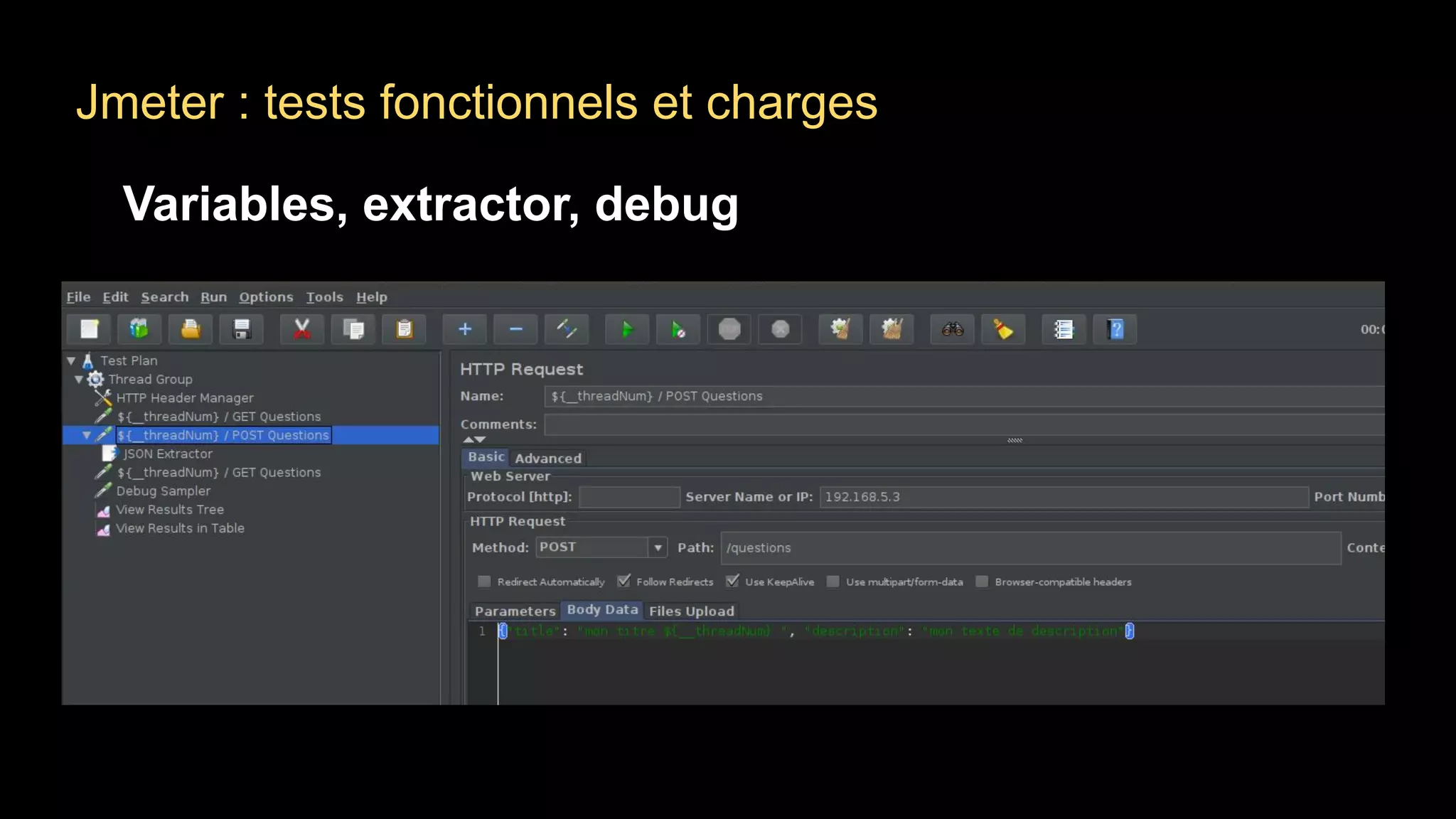Switch to the Files Upload tab

pyautogui.click(x=692, y=611)
